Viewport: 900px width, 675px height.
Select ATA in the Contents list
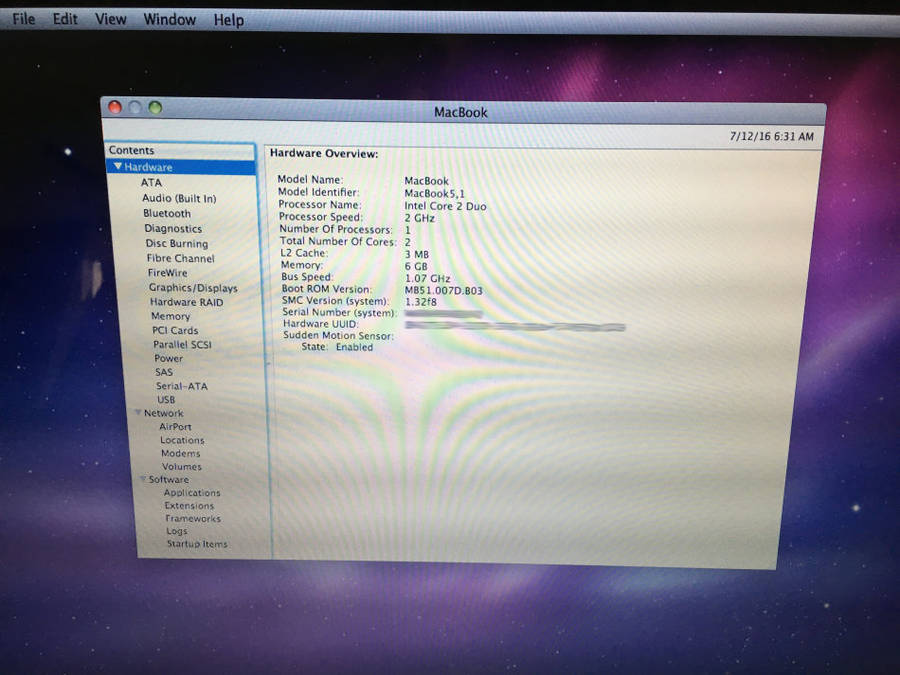click(x=151, y=183)
